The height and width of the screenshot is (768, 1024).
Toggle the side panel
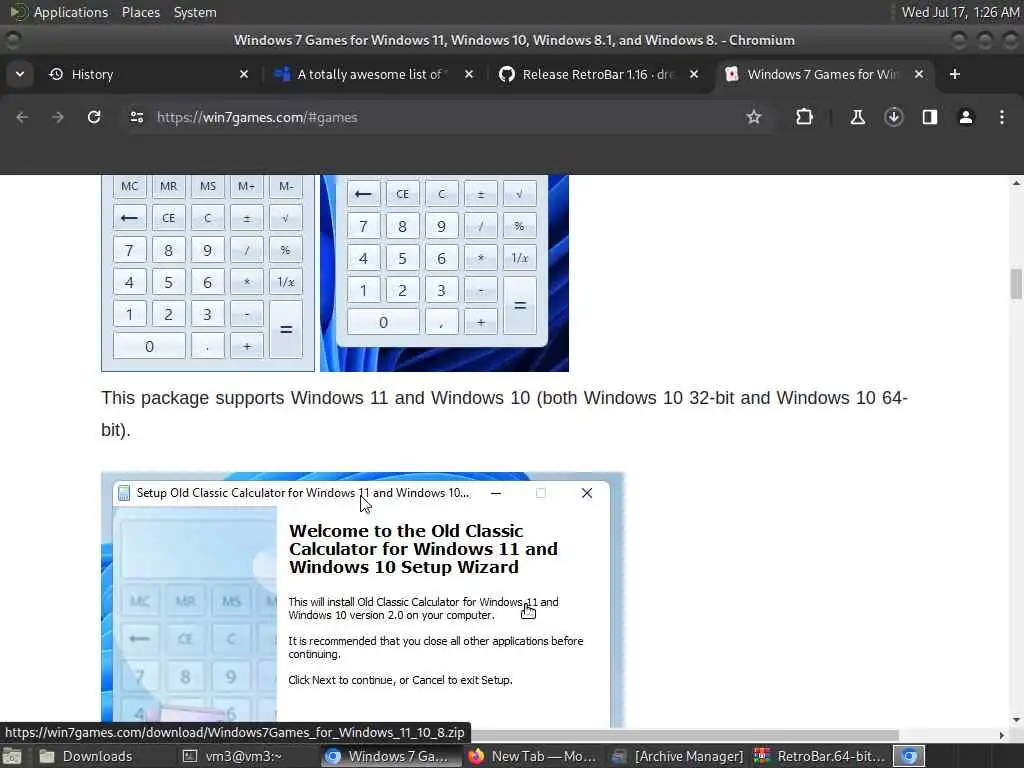[x=929, y=118]
